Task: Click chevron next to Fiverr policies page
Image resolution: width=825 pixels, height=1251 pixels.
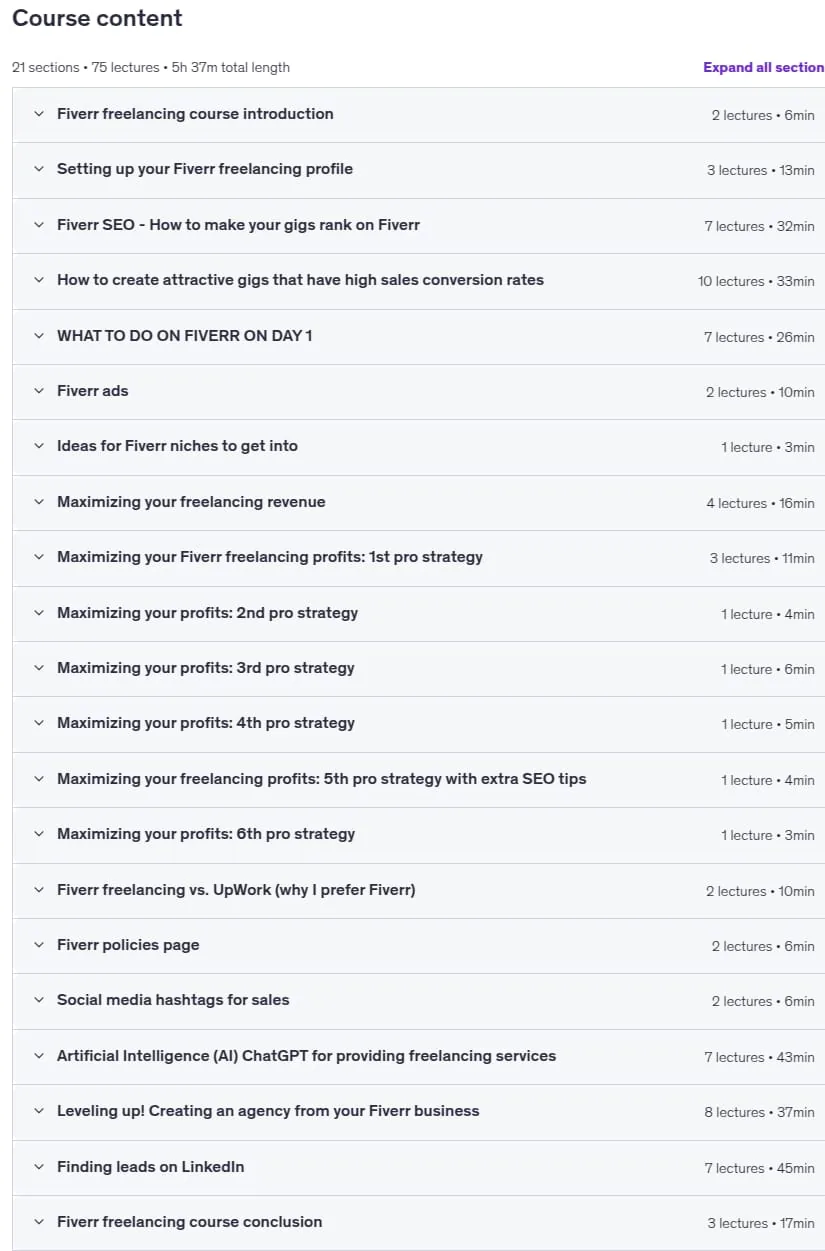Action: [39, 946]
